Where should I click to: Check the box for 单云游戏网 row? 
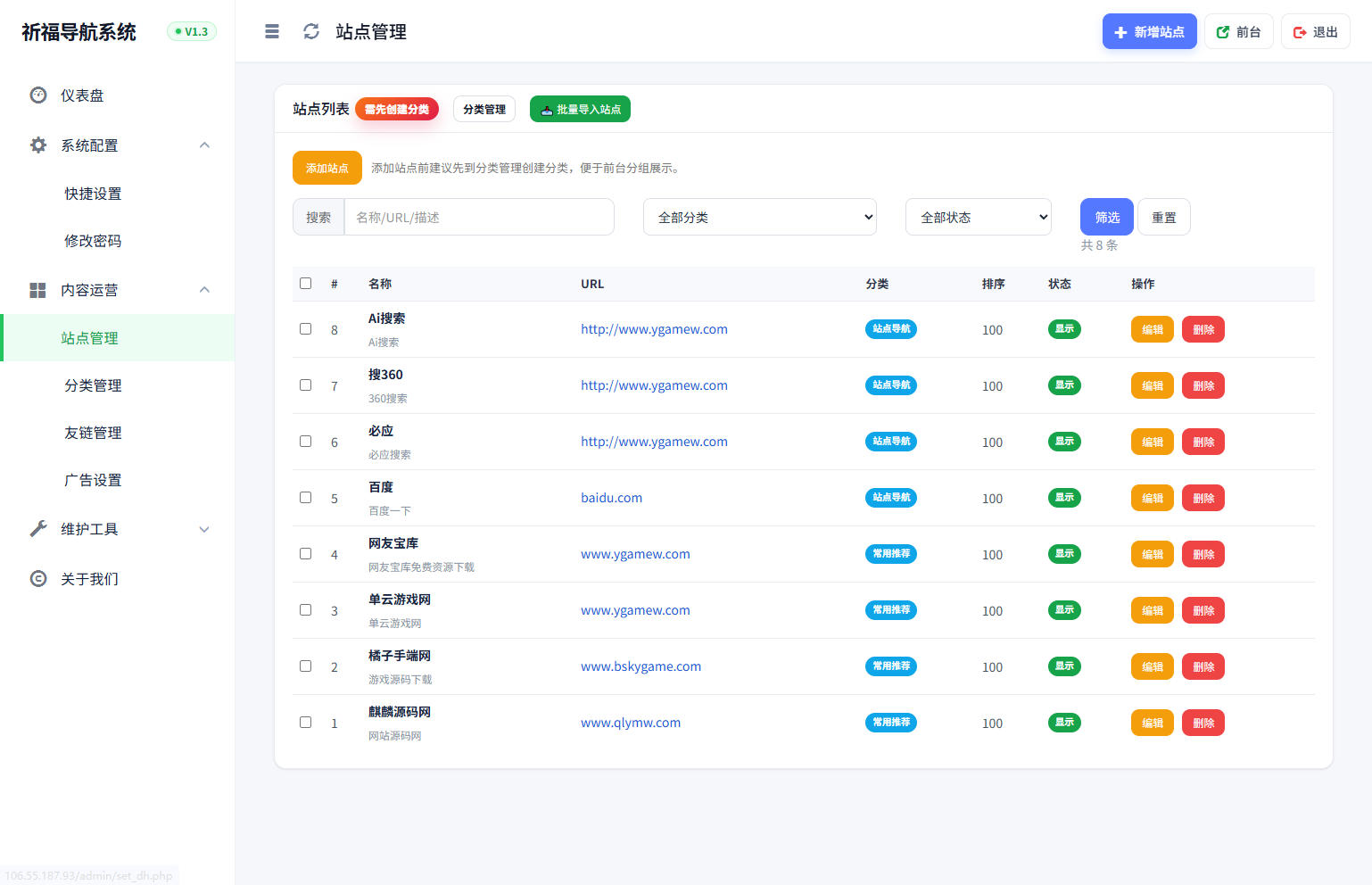coord(306,610)
